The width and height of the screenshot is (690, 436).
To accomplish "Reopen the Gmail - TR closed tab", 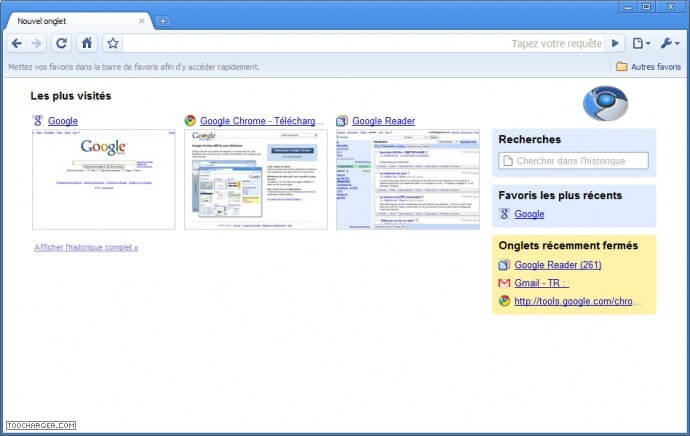I will 541,283.
